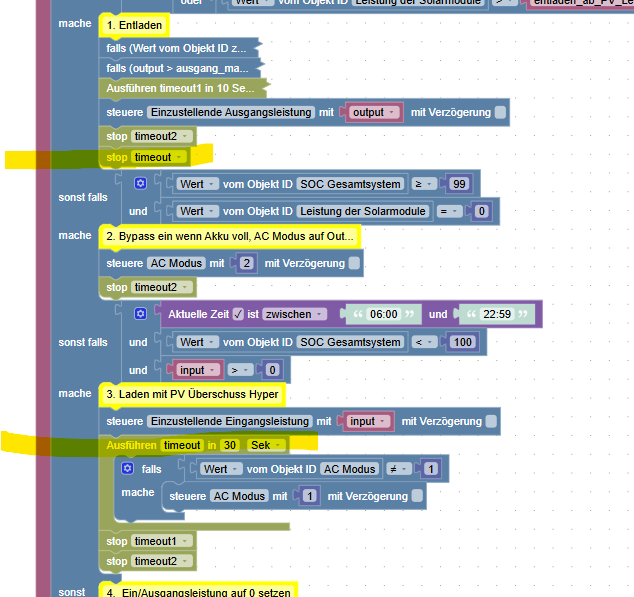Edit the number 100 value
Viewport: 634px width, 597px height.
(463, 342)
